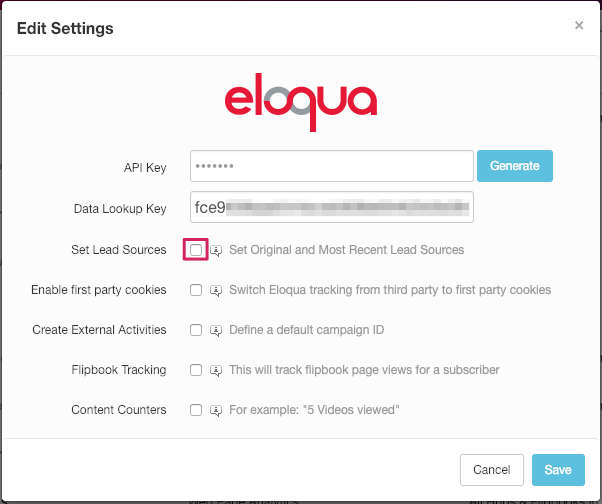Toggle the Flipbook Tracking checkbox
Viewport: 602px width, 504px height.
196,370
